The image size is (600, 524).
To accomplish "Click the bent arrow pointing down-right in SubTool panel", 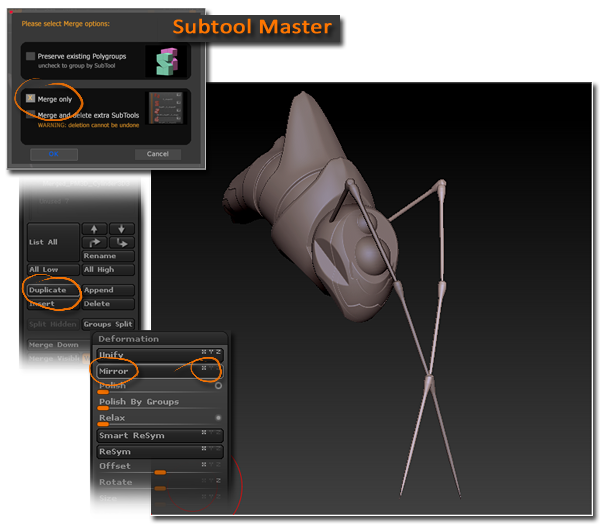I will [122, 243].
